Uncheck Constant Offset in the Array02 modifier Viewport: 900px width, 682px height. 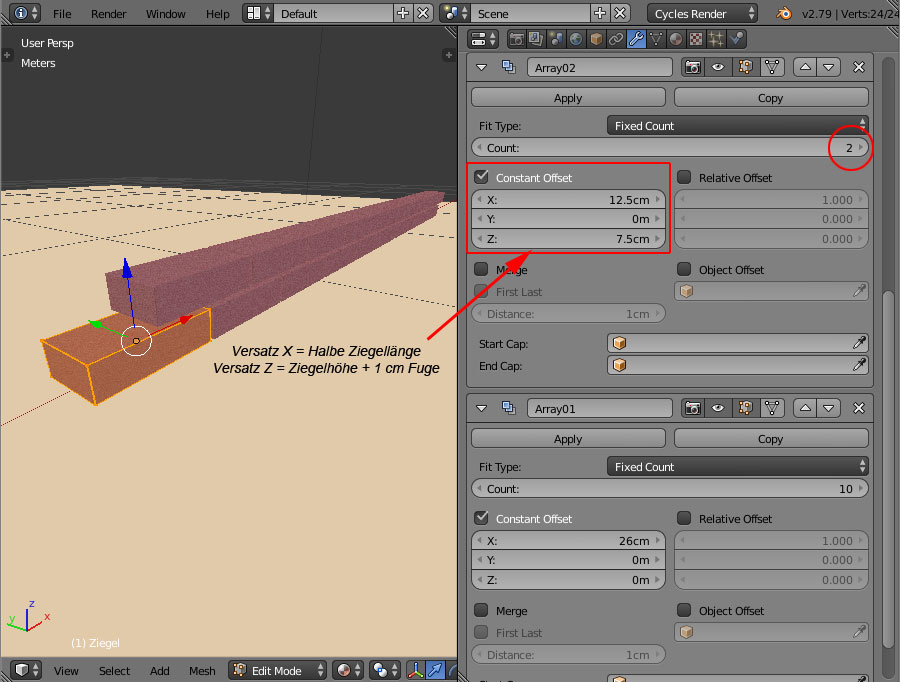[x=482, y=177]
